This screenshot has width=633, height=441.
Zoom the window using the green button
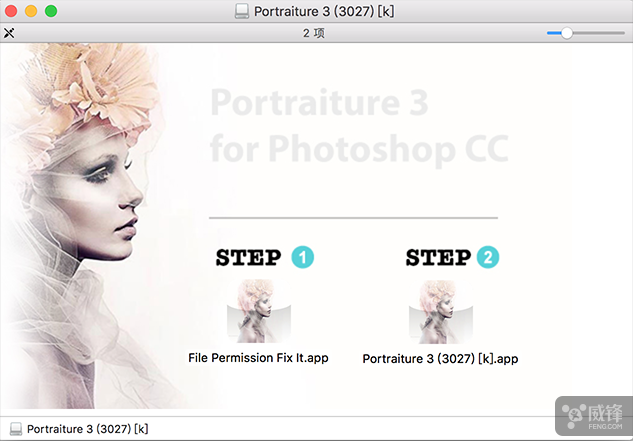tap(51, 11)
